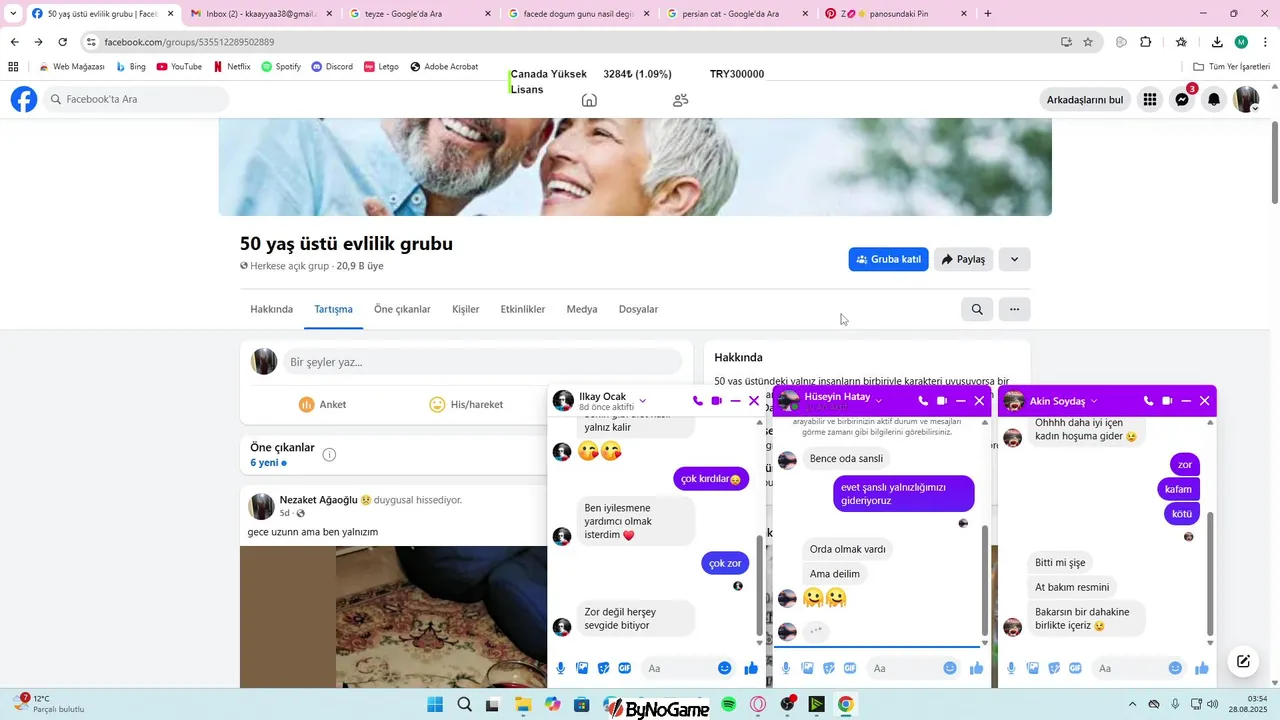Open the Chrome tab search dropdown
1280x720 pixels.
[13, 14]
